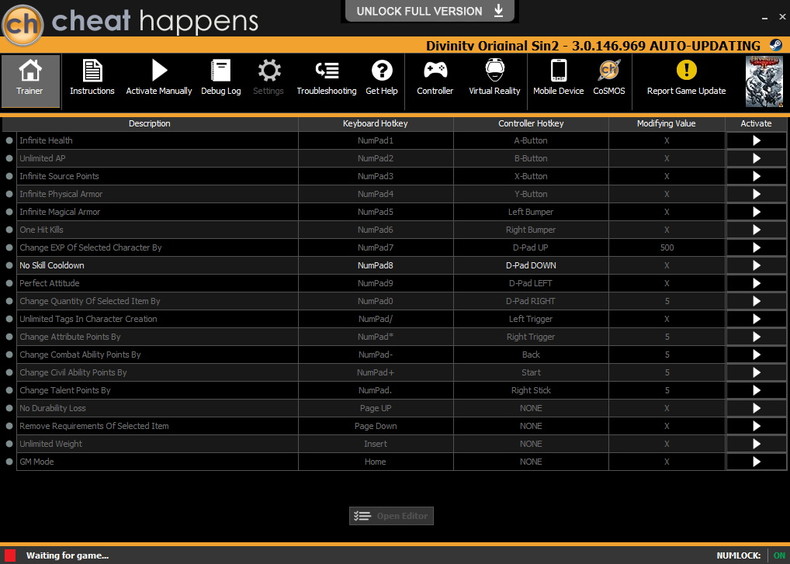The image size is (790, 564).
Task: Open the Controller settings
Action: 435,78
